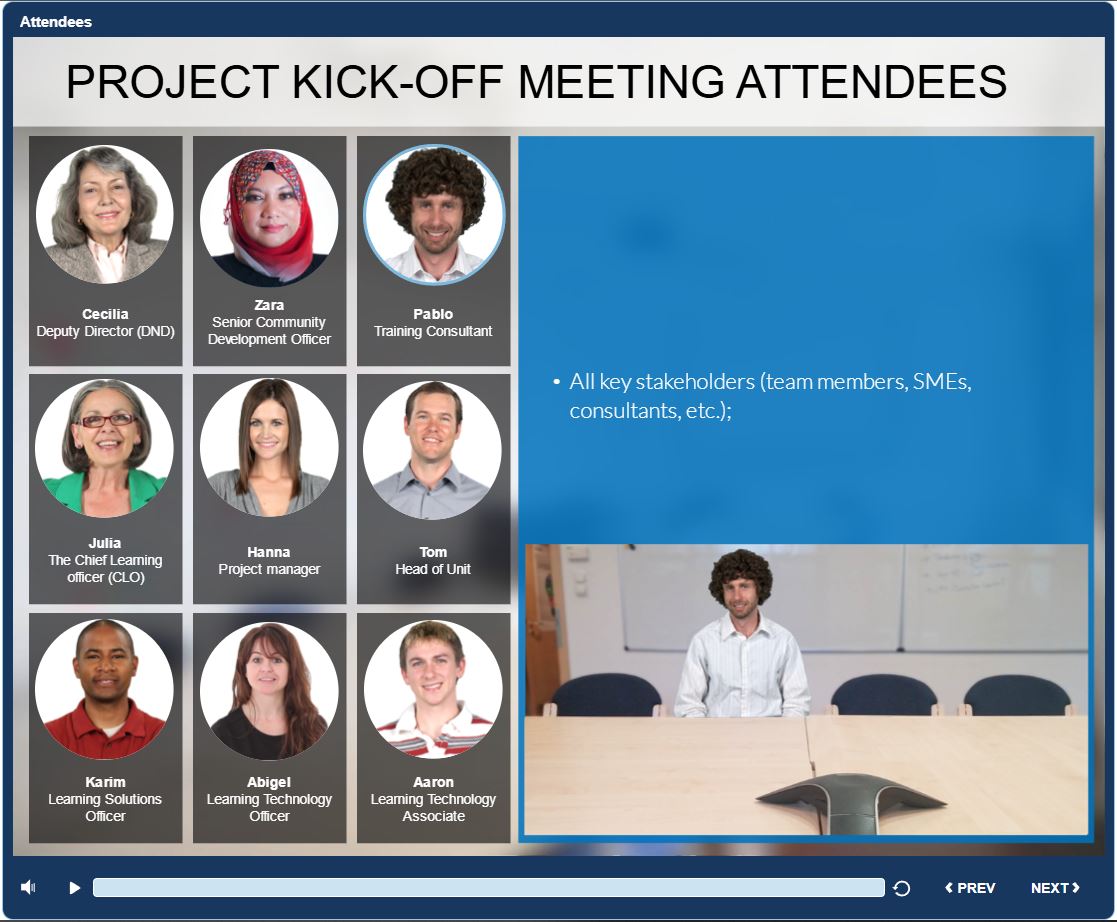This screenshot has width=1117, height=922.
Task: Open Julia the Chief Learning Officer's photo
Action: (x=105, y=448)
